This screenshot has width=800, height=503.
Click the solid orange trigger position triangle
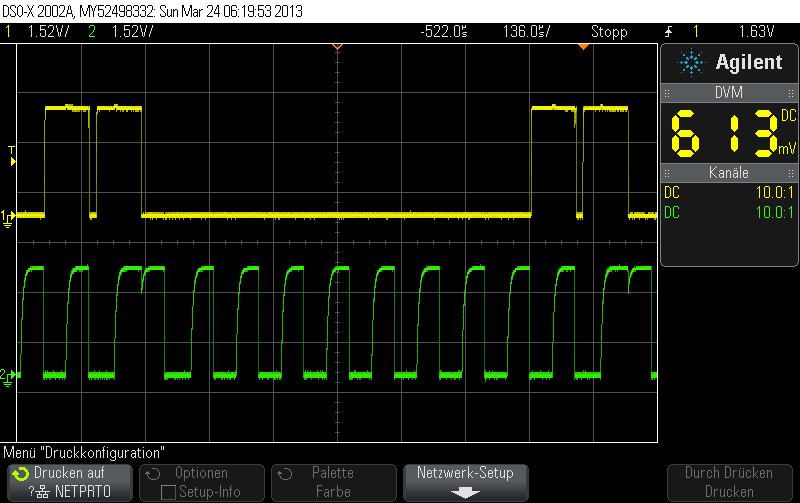[583, 47]
